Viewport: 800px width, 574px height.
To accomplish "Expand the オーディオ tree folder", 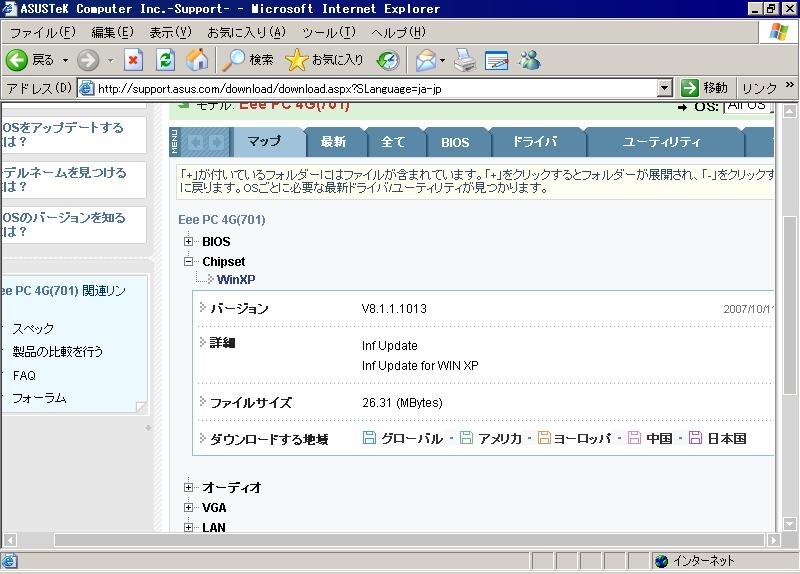I will click(x=188, y=487).
